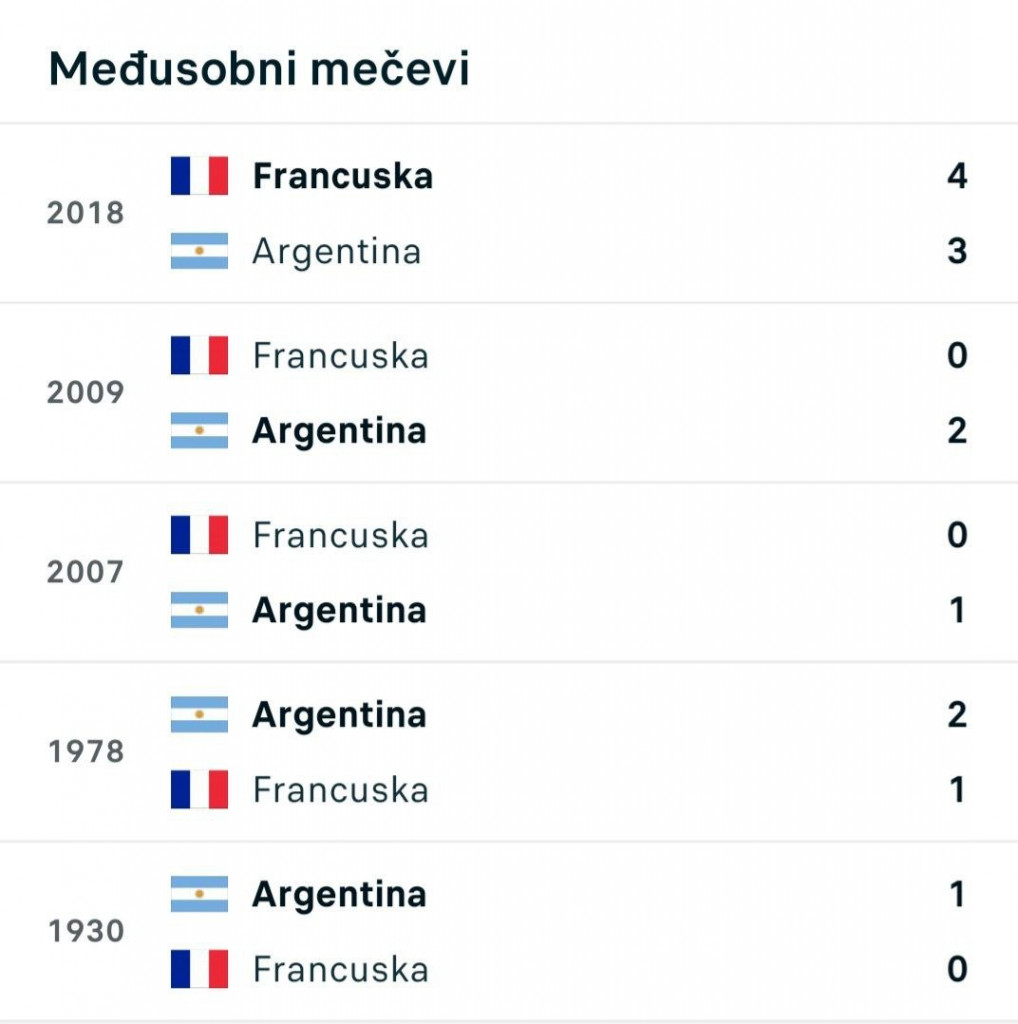The width and height of the screenshot is (1018, 1024).
Task: Click Argentina flag in 2007 match
Action: [199, 610]
